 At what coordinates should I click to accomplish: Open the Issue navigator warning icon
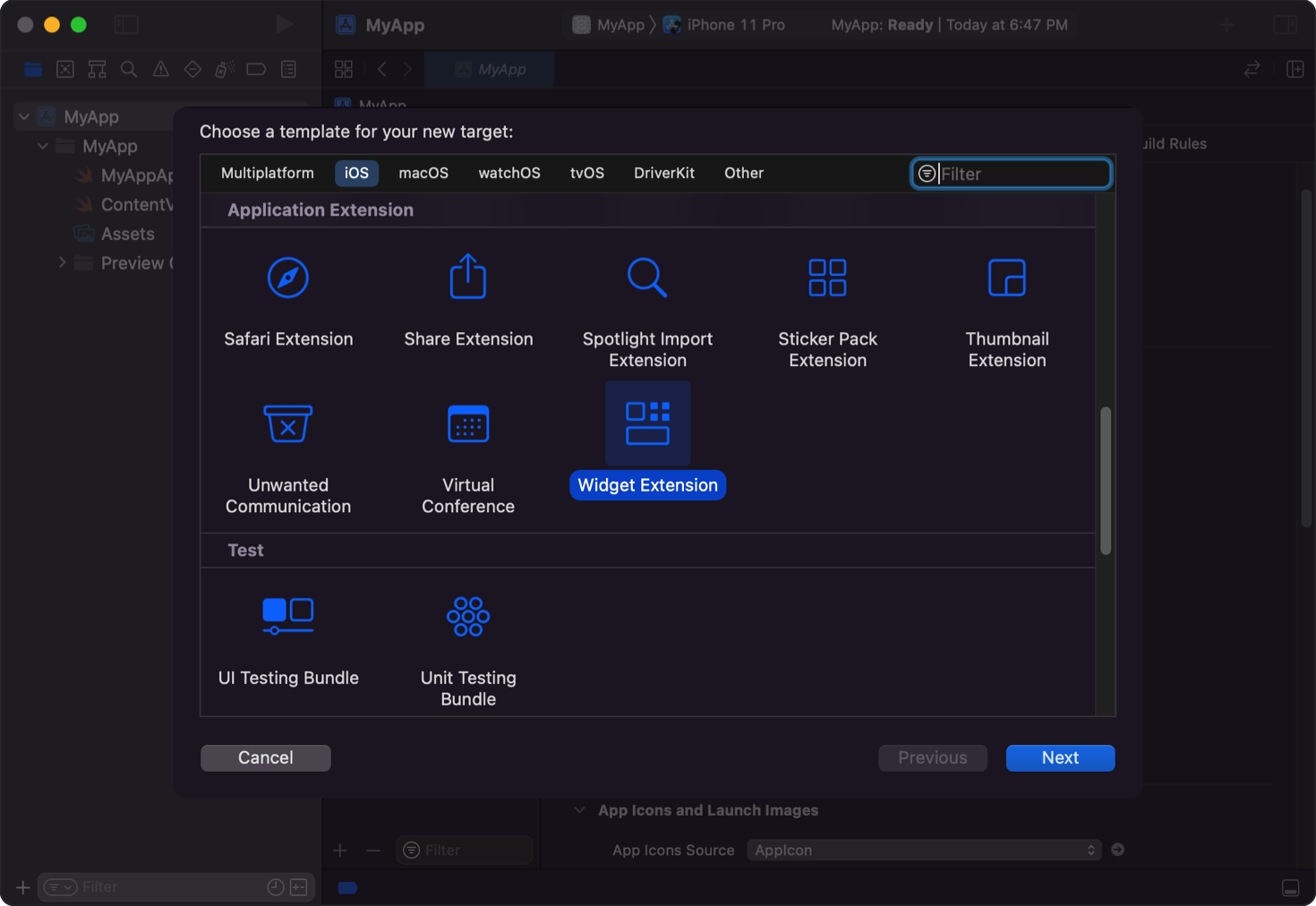161,69
